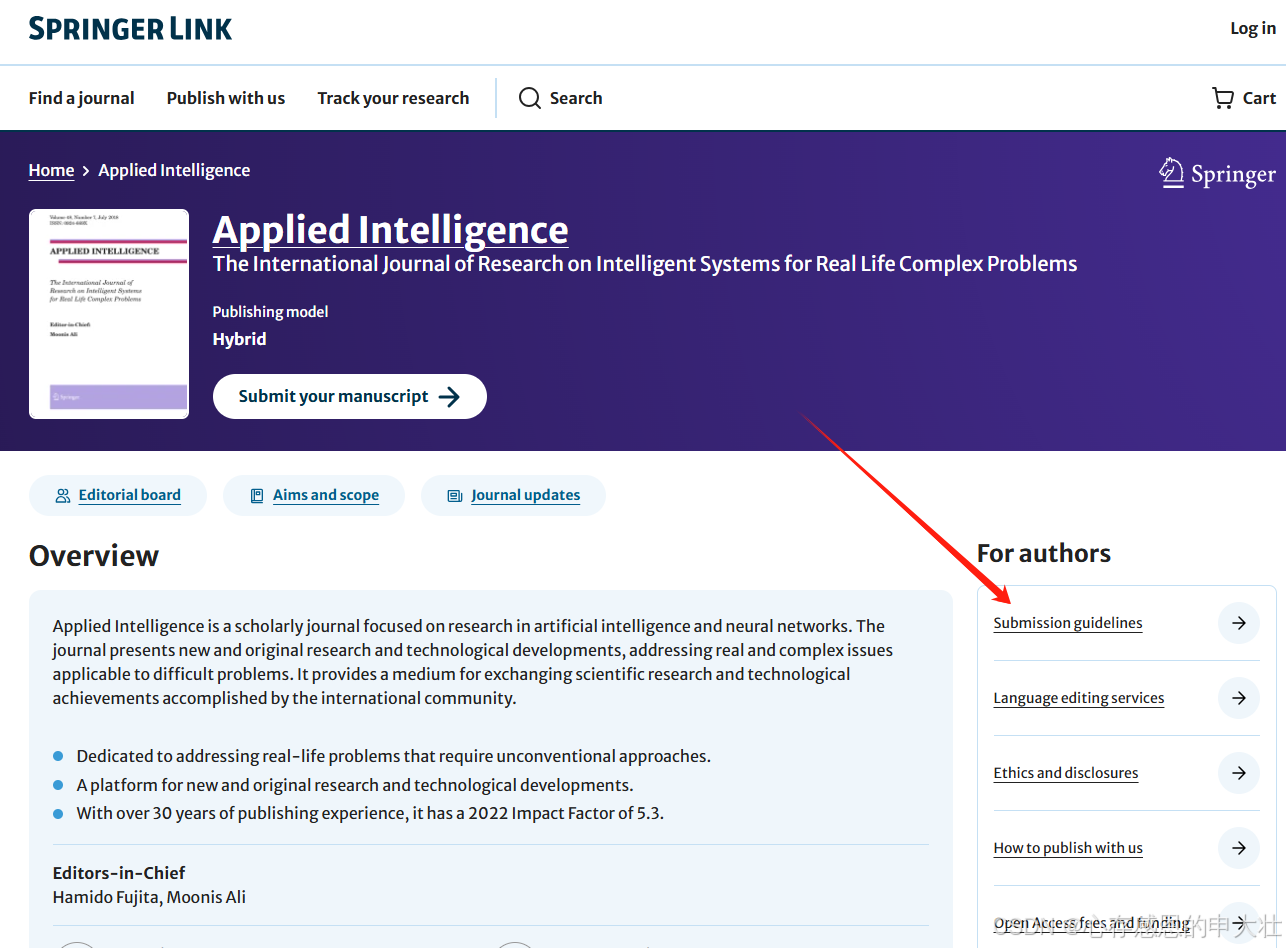Click the names Hamido Fujita, Moonis Ali
The image size is (1286, 948).
click(x=149, y=897)
